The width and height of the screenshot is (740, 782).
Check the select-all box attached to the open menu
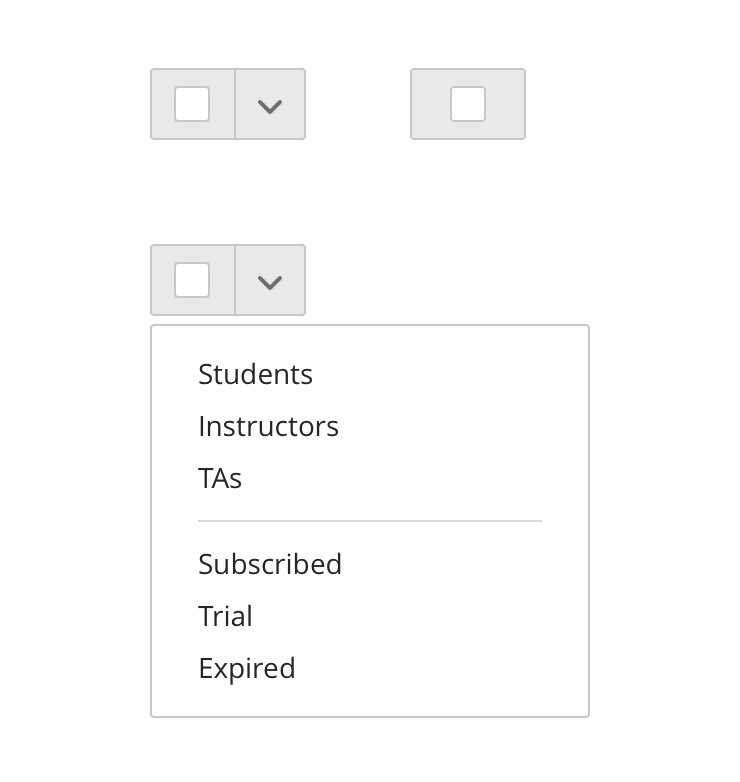click(x=192, y=280)
